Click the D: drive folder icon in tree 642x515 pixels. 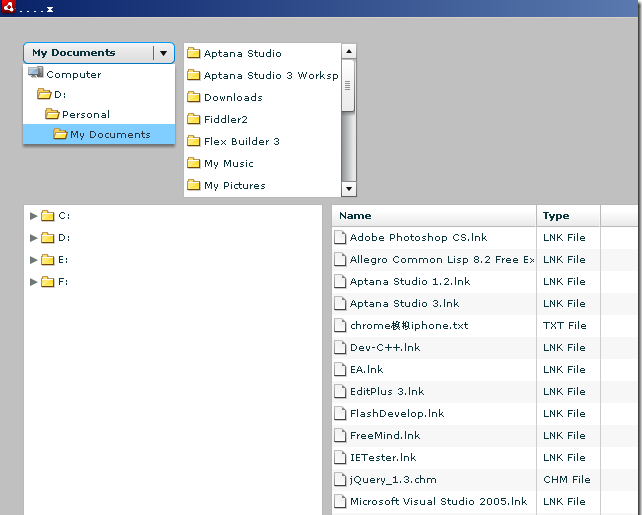point(47,238)
